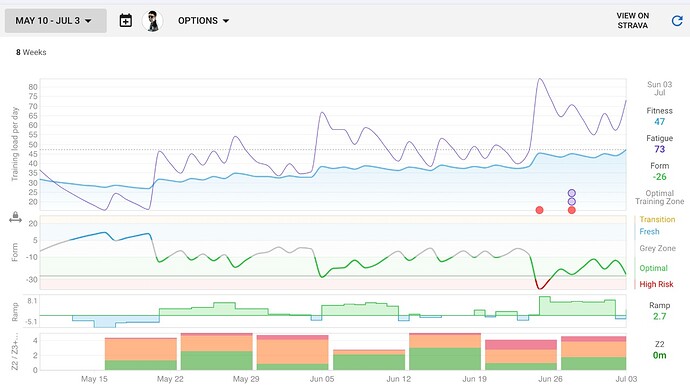Open the MAY 10 - JUL 3 date range dropdown
This screenshot has width=690, height=390.
[55, 21]
